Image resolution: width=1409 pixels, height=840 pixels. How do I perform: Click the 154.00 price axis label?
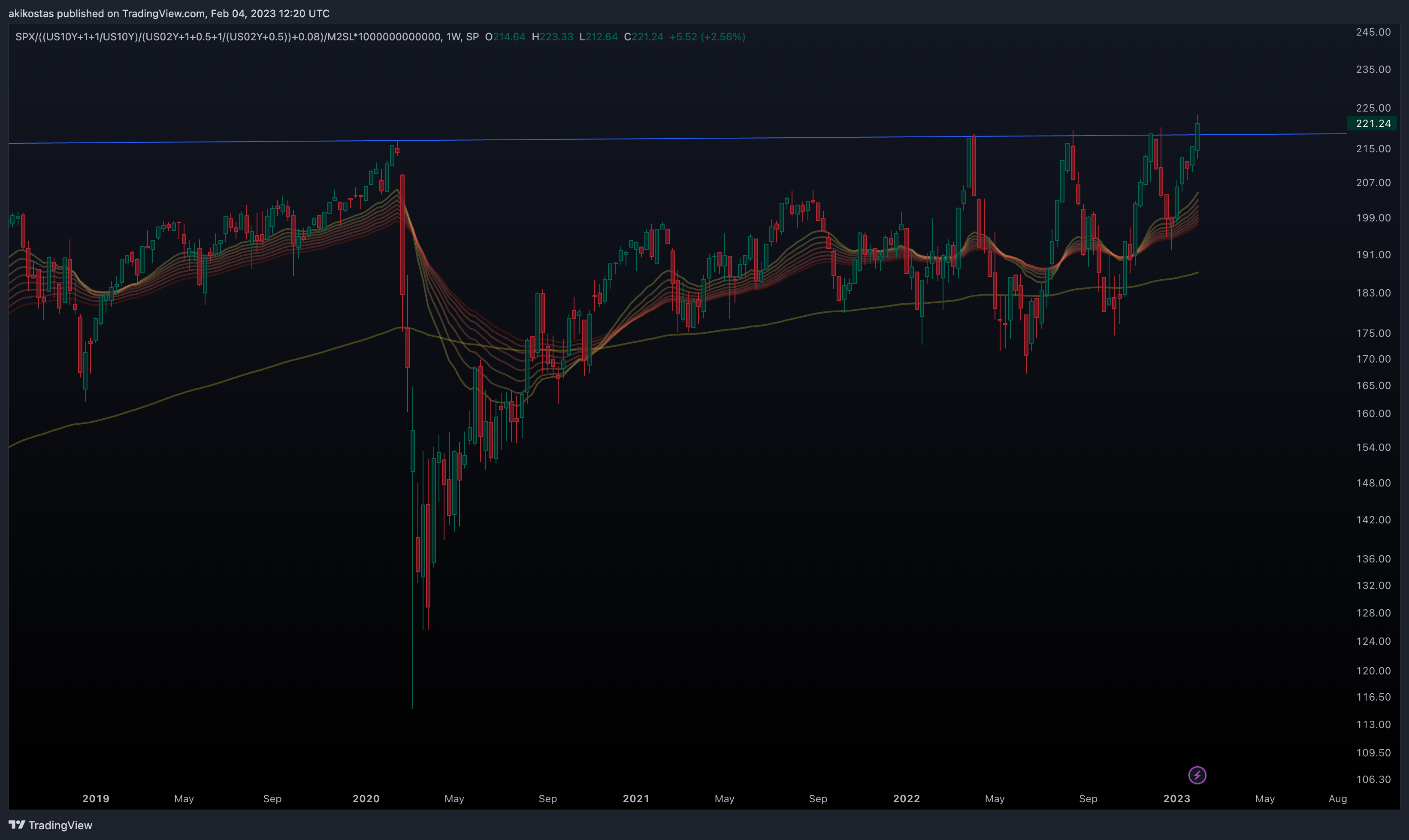[x=1373, y=448]
